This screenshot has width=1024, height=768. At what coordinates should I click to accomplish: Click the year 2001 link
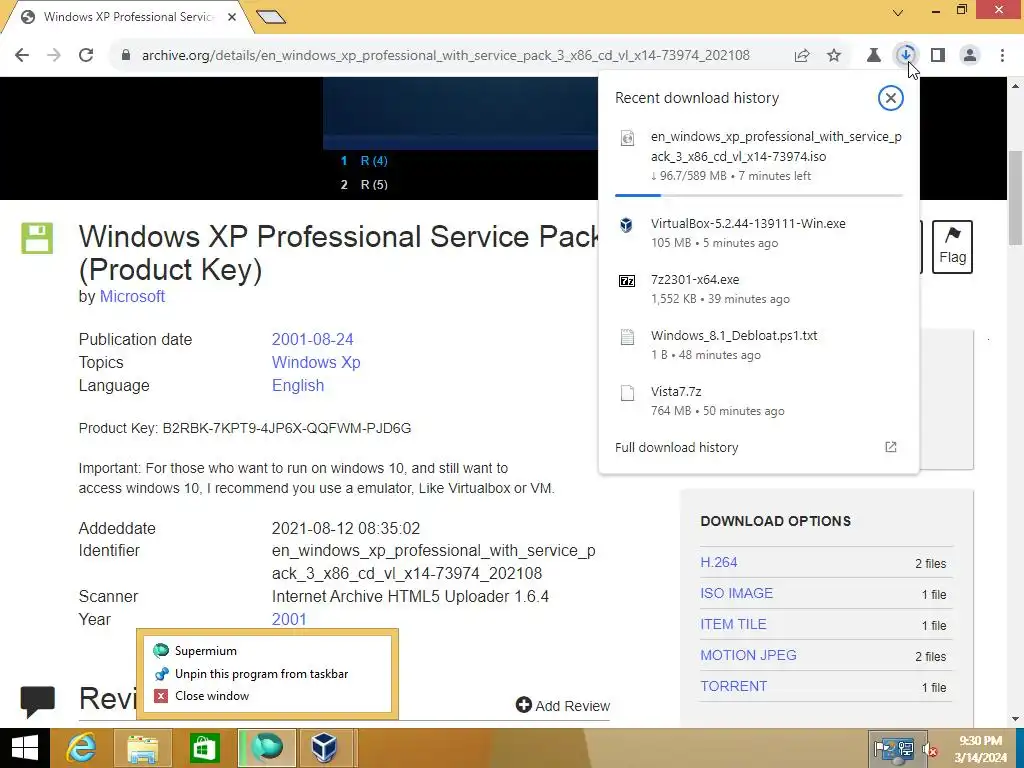289,619
